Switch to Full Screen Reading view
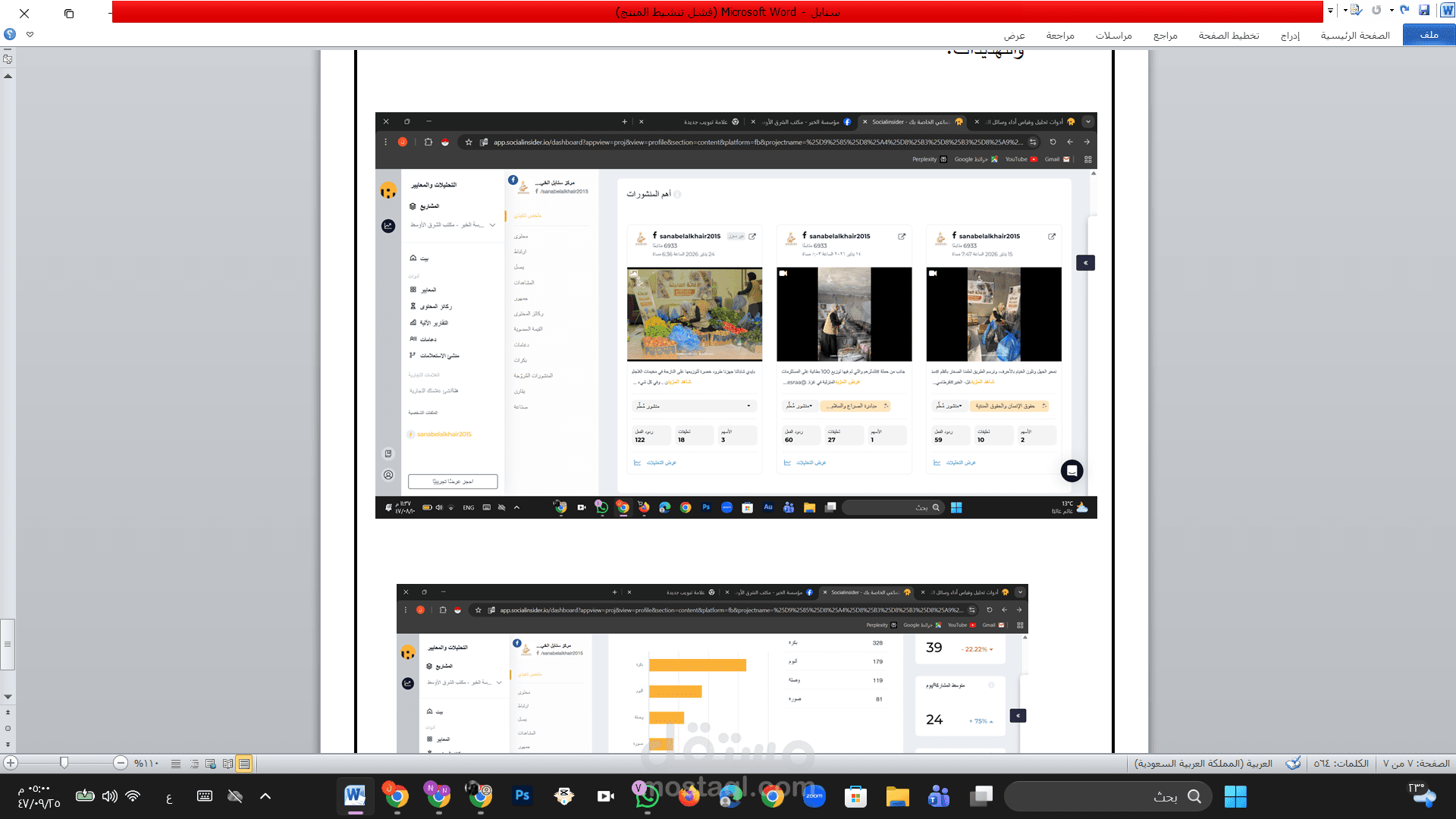The height and width of the screenshot is (819, 1456). coord(227,764)
